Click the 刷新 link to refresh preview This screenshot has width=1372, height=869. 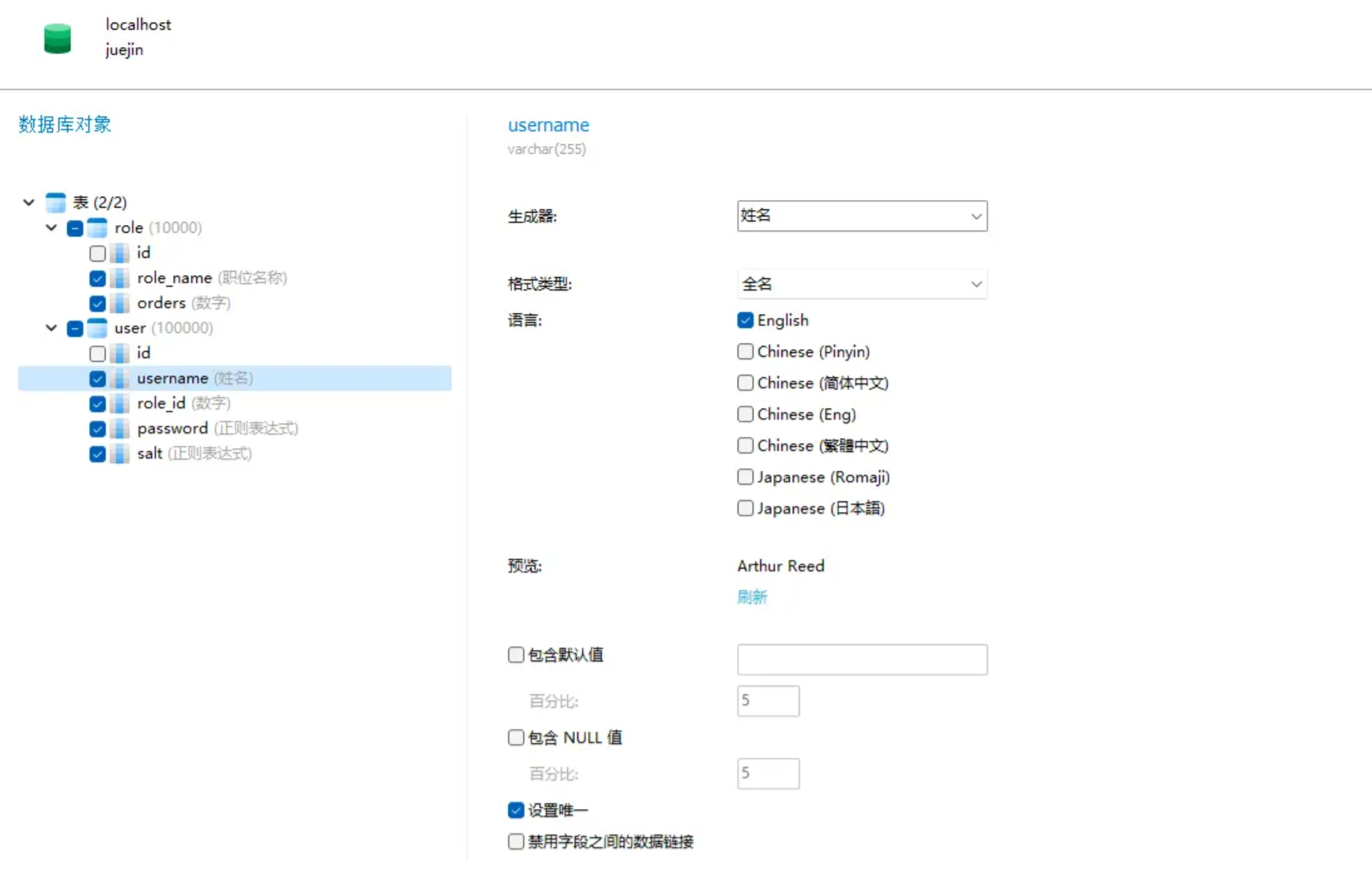751,597
